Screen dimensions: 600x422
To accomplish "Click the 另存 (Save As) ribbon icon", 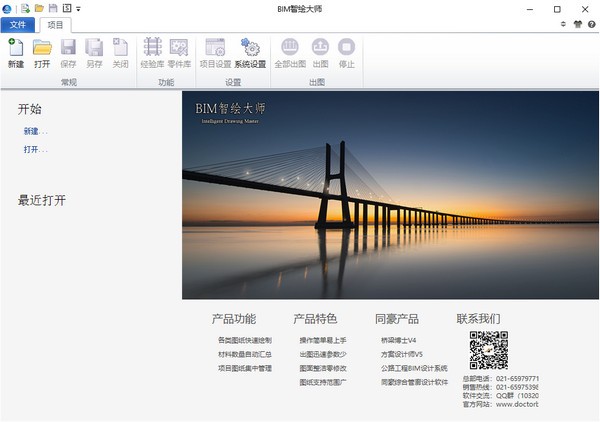I will 94,52.
